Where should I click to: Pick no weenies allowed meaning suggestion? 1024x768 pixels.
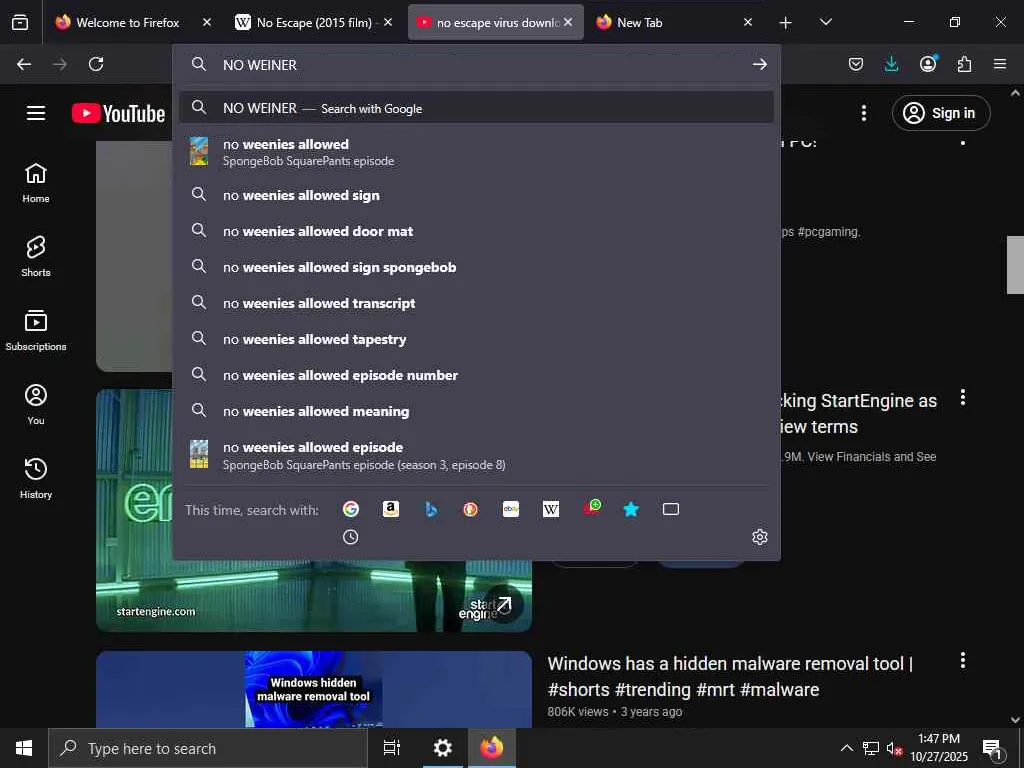click(477, 411)
